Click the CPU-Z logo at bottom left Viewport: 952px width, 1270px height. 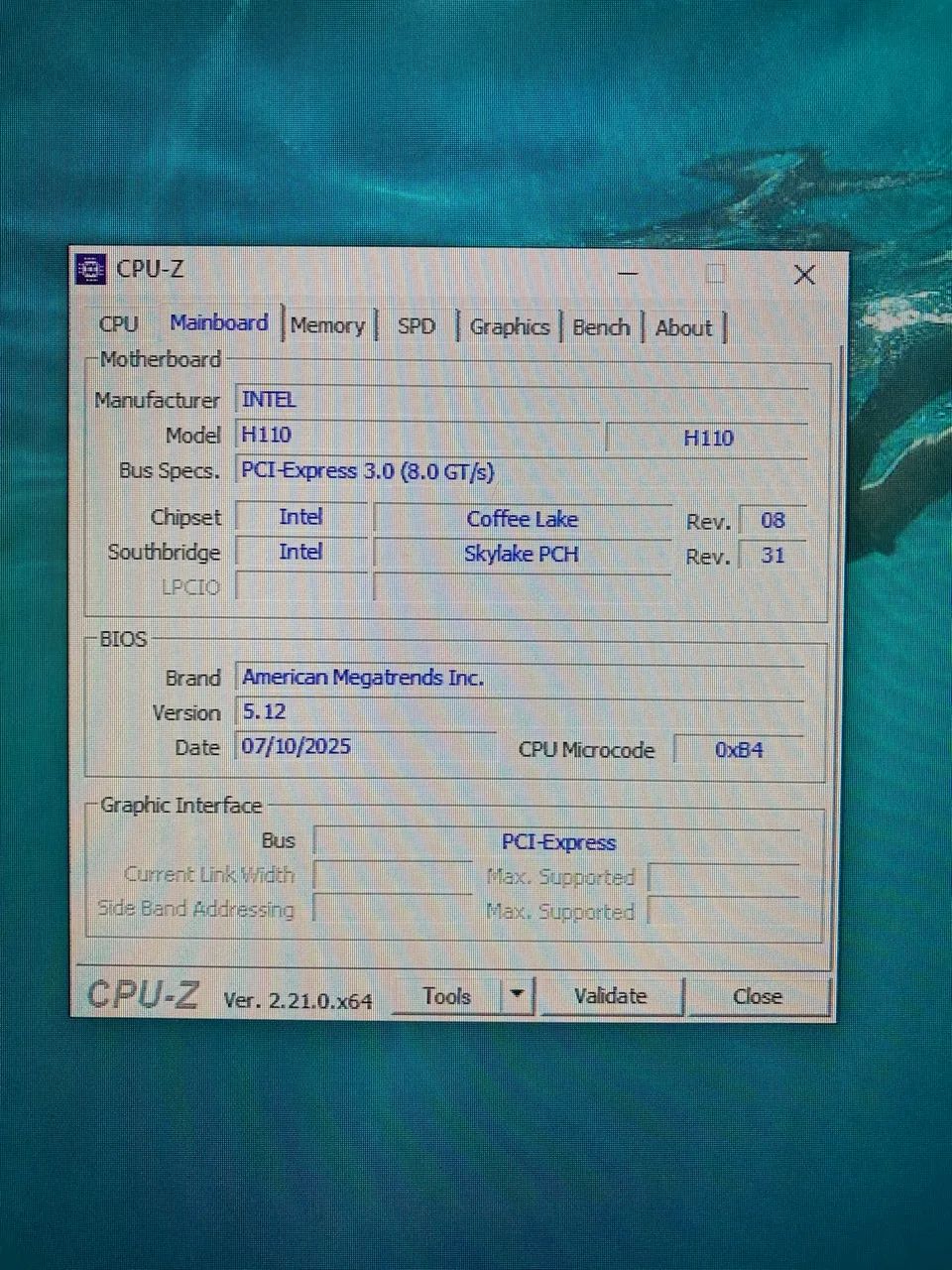click(144, 994)
